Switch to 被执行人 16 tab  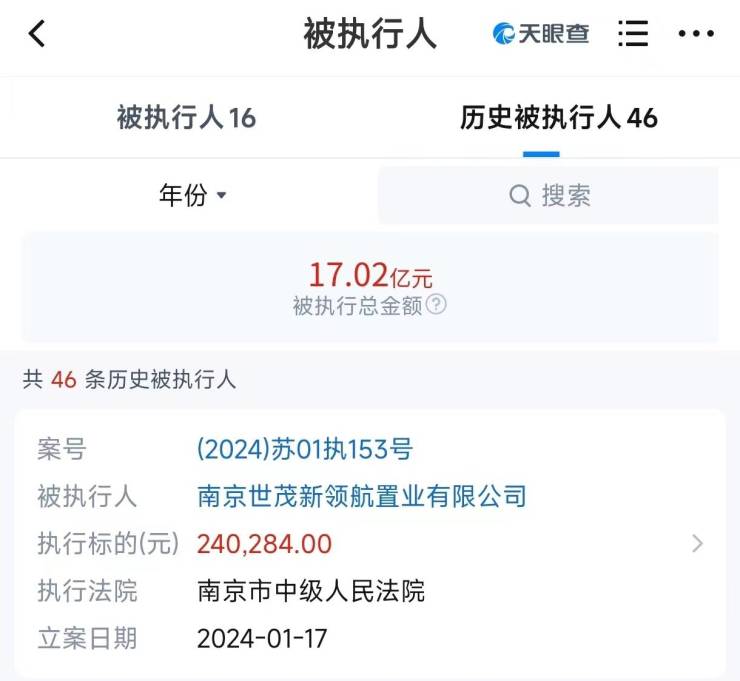(186, 118)
